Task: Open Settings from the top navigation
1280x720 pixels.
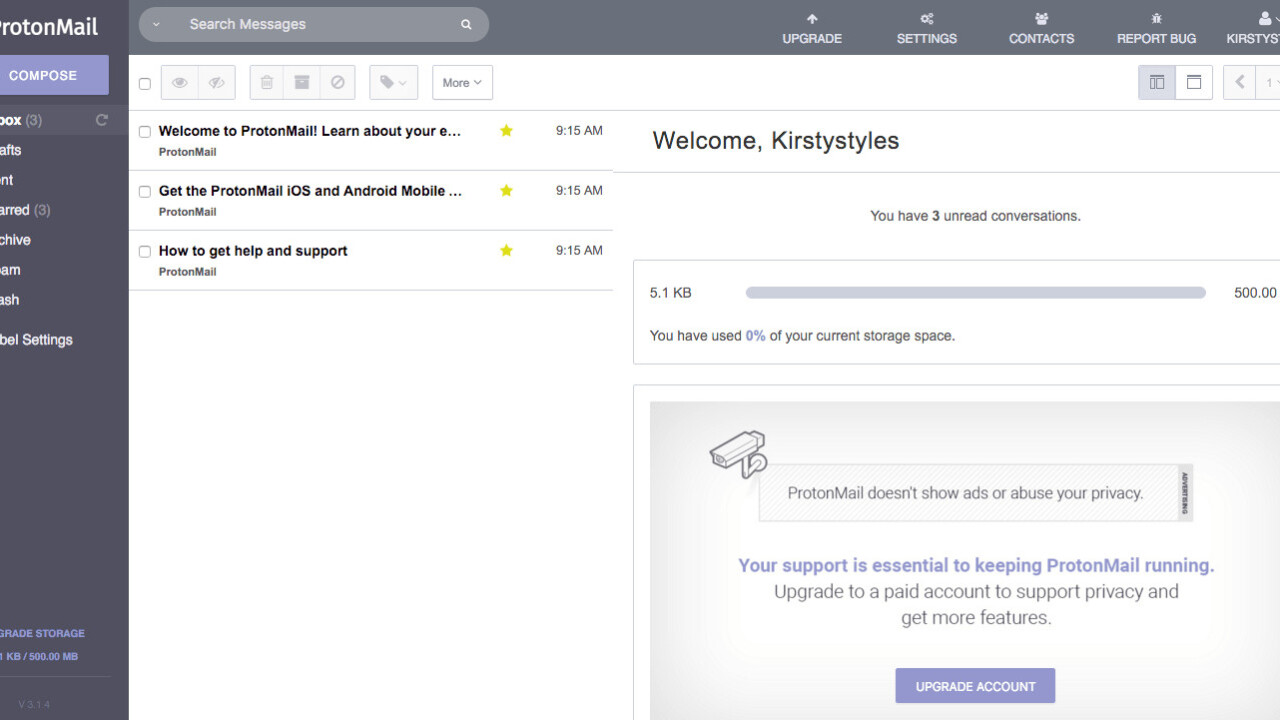Action: [926, 29]
